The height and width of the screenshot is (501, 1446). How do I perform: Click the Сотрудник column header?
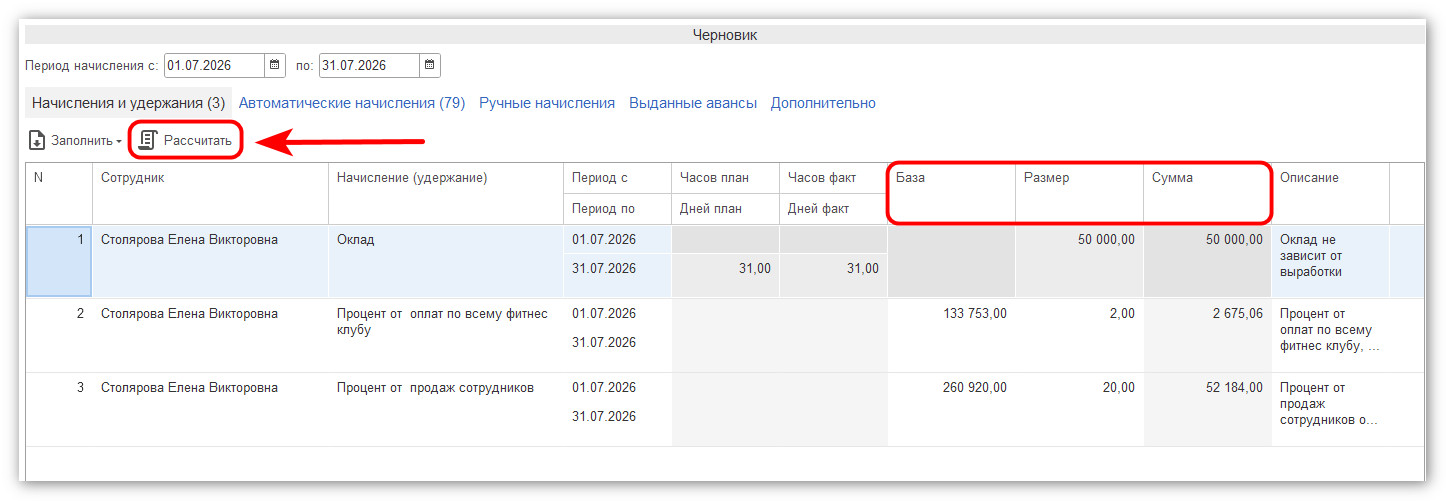pyautogui.click(x=210, y=193)
